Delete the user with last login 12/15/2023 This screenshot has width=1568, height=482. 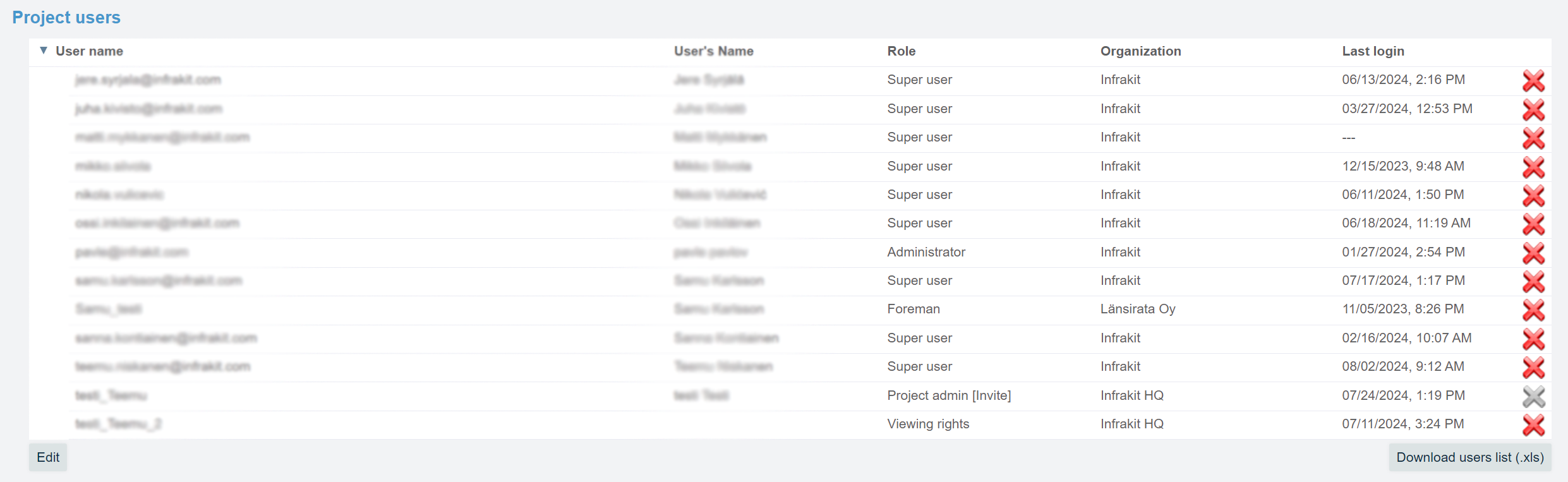pos(1533,167)
